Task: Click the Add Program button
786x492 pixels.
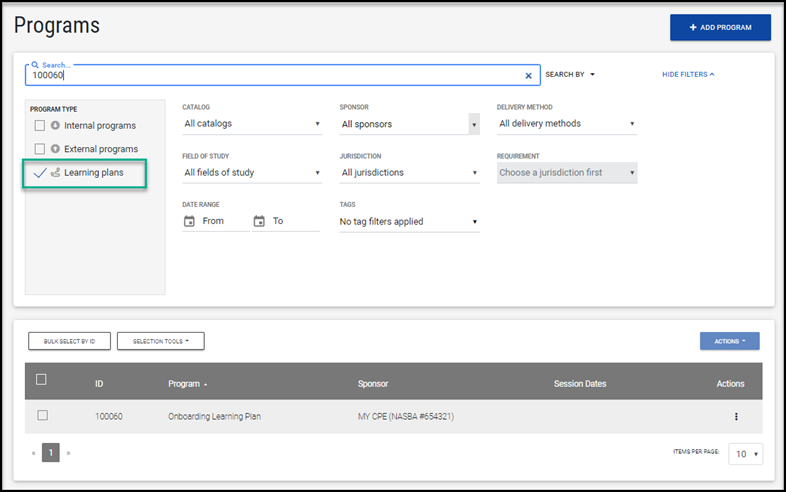Action: point(720,27)
